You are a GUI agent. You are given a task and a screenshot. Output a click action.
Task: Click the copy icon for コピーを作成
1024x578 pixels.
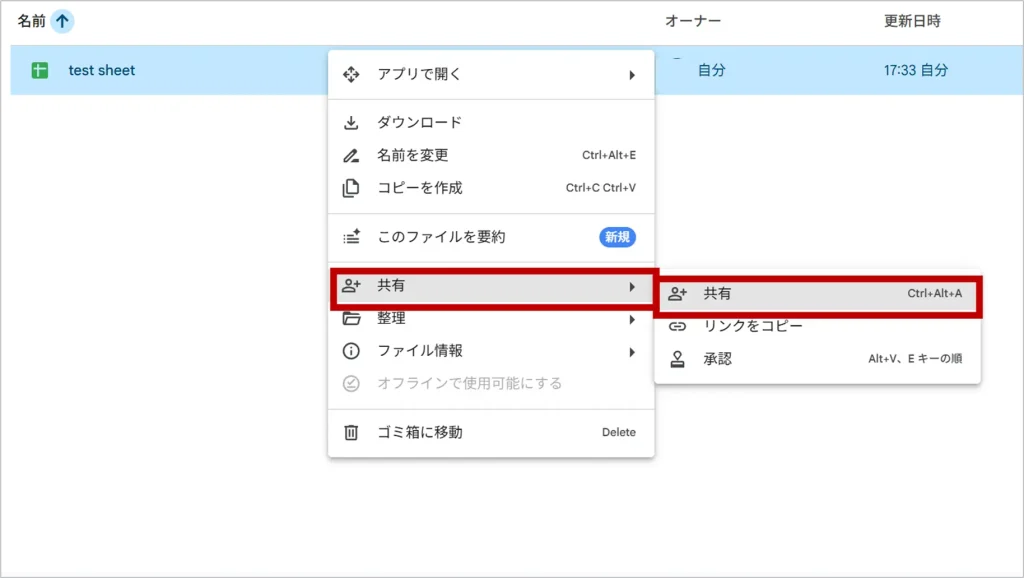[351, 188]
